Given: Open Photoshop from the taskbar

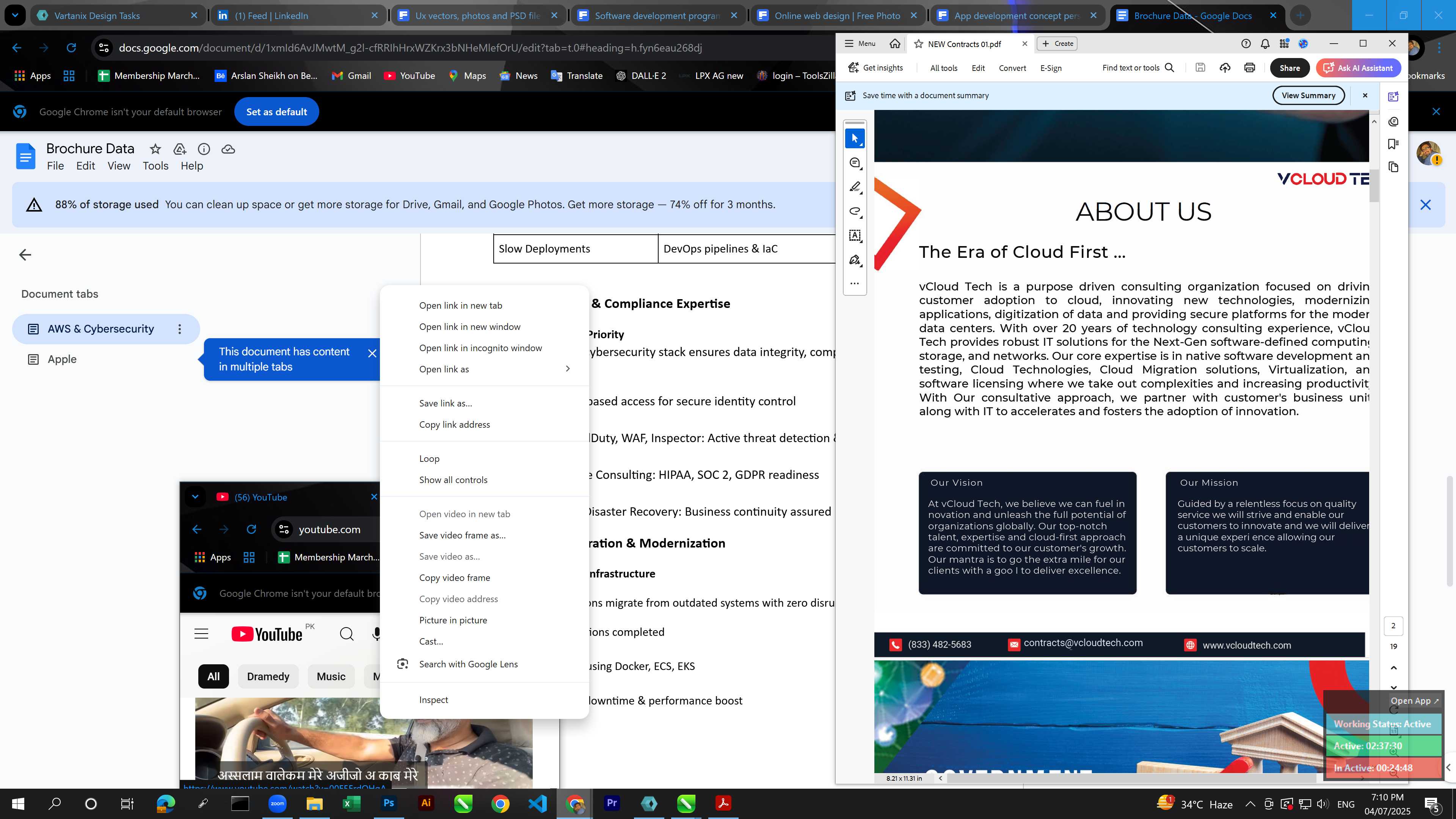Looking at the screenshot, I should tap(389, 803).
